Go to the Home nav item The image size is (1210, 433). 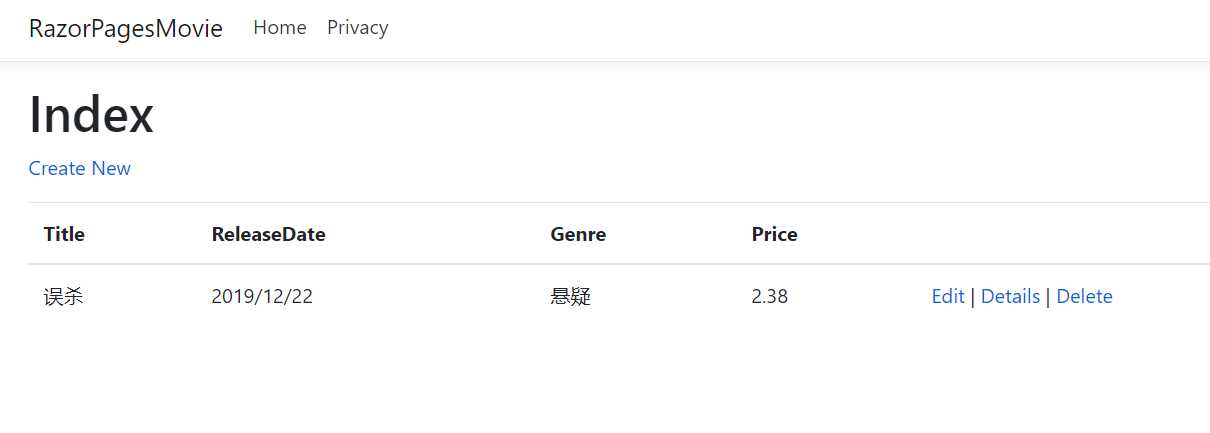280,28
